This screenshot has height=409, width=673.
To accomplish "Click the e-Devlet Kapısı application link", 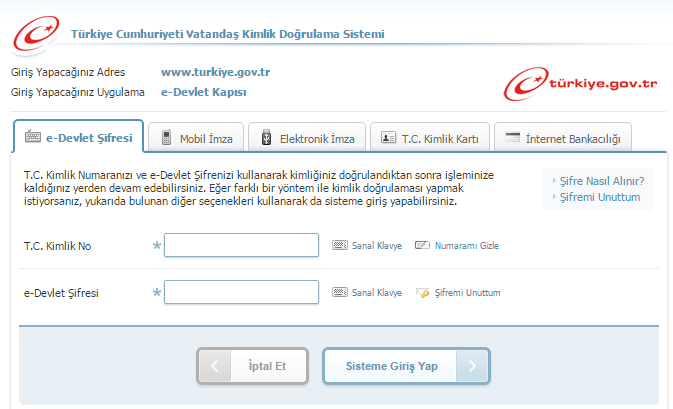I will [x=203, y=92].
